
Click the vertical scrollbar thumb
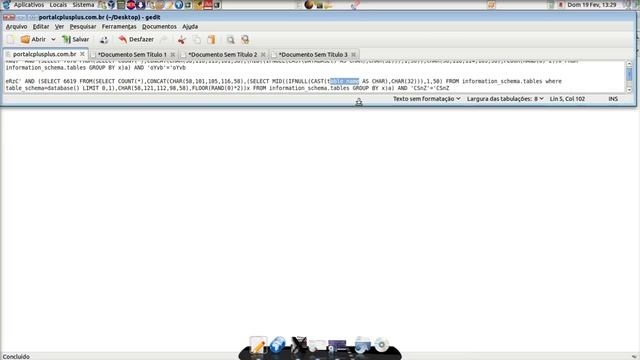pos(629,74)
